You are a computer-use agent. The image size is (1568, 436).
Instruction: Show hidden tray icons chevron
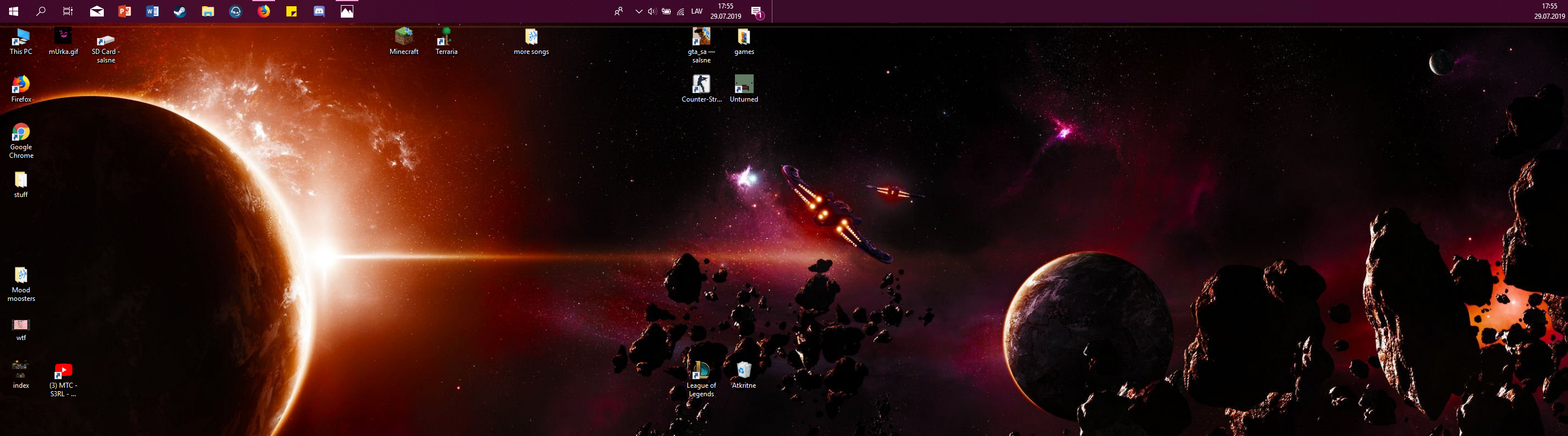pyautogui.click(x=639, y=11)
